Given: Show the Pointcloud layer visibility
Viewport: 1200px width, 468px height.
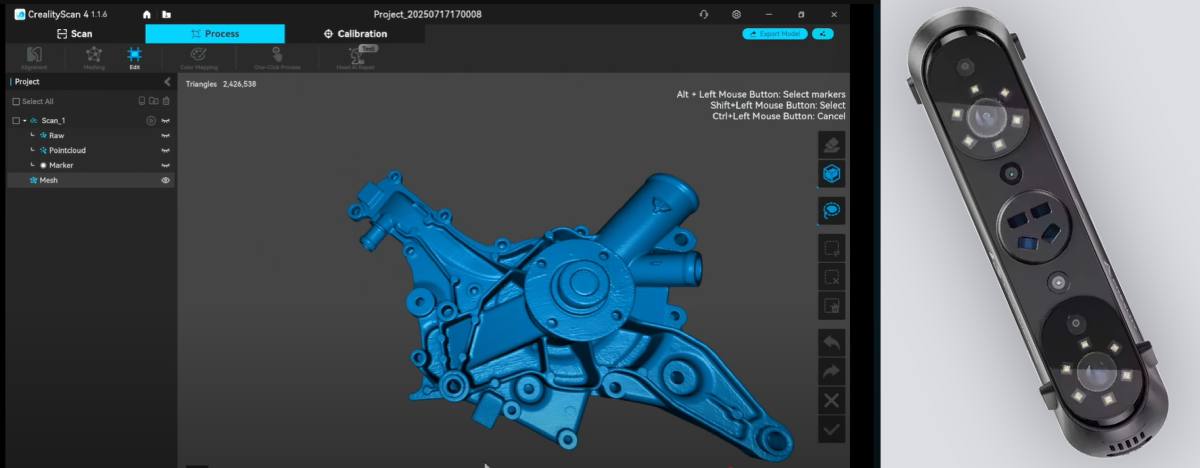Looking at the screenshot, I should coord(166,150).
